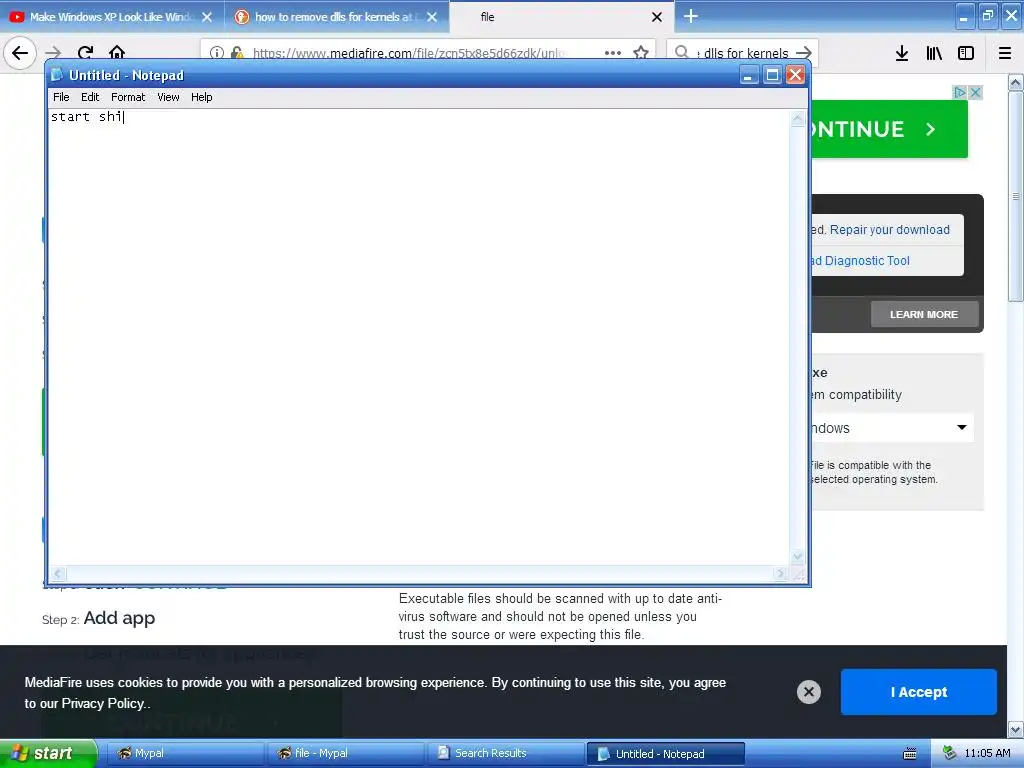Screen dimensions: 1024x768
Task: Open Notepad Help menu
Action: click(x=202, y=97)
